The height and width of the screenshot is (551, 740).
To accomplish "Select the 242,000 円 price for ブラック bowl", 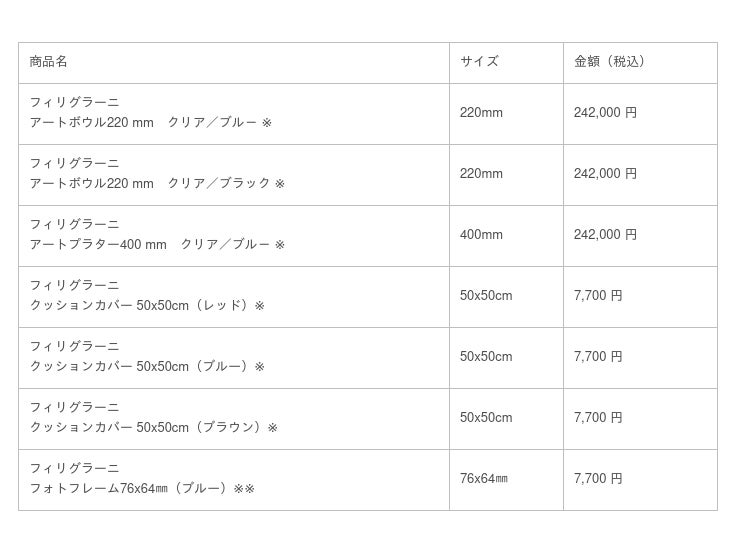I will (x=605, y=174).
